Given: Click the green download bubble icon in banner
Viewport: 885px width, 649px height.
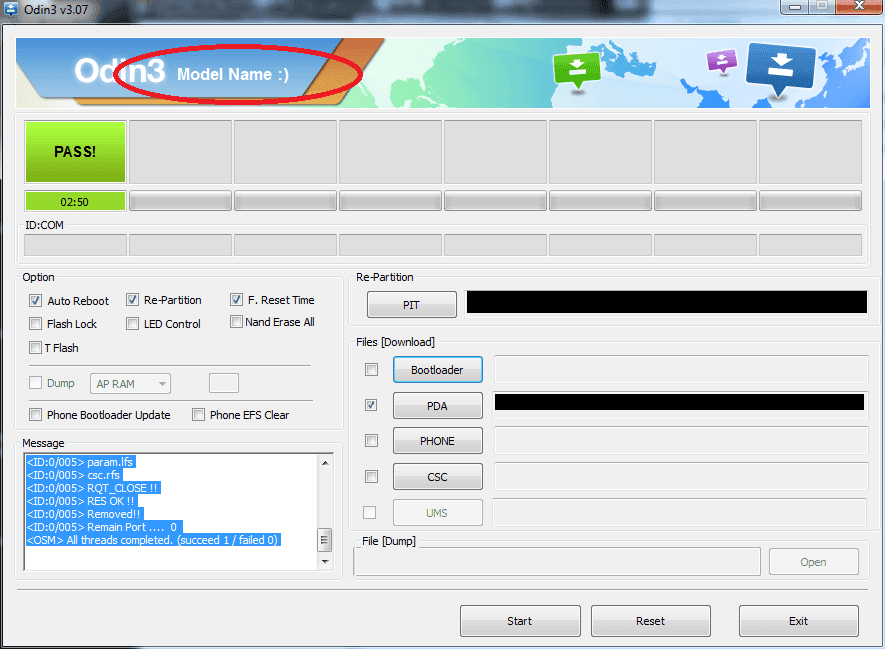Looking at the screenshot, I should tap(576, 71).
